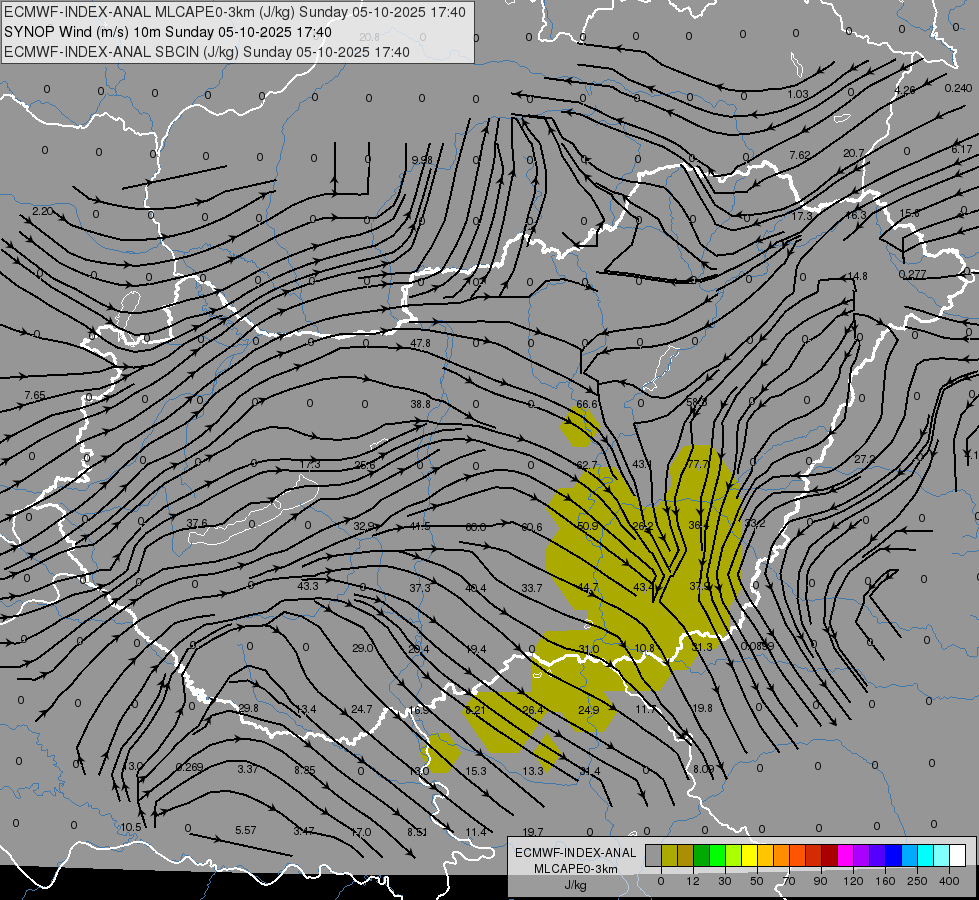Click the map value 60.6
The height and width of the screenshot is (900, 979).
[x=531, y=527]
